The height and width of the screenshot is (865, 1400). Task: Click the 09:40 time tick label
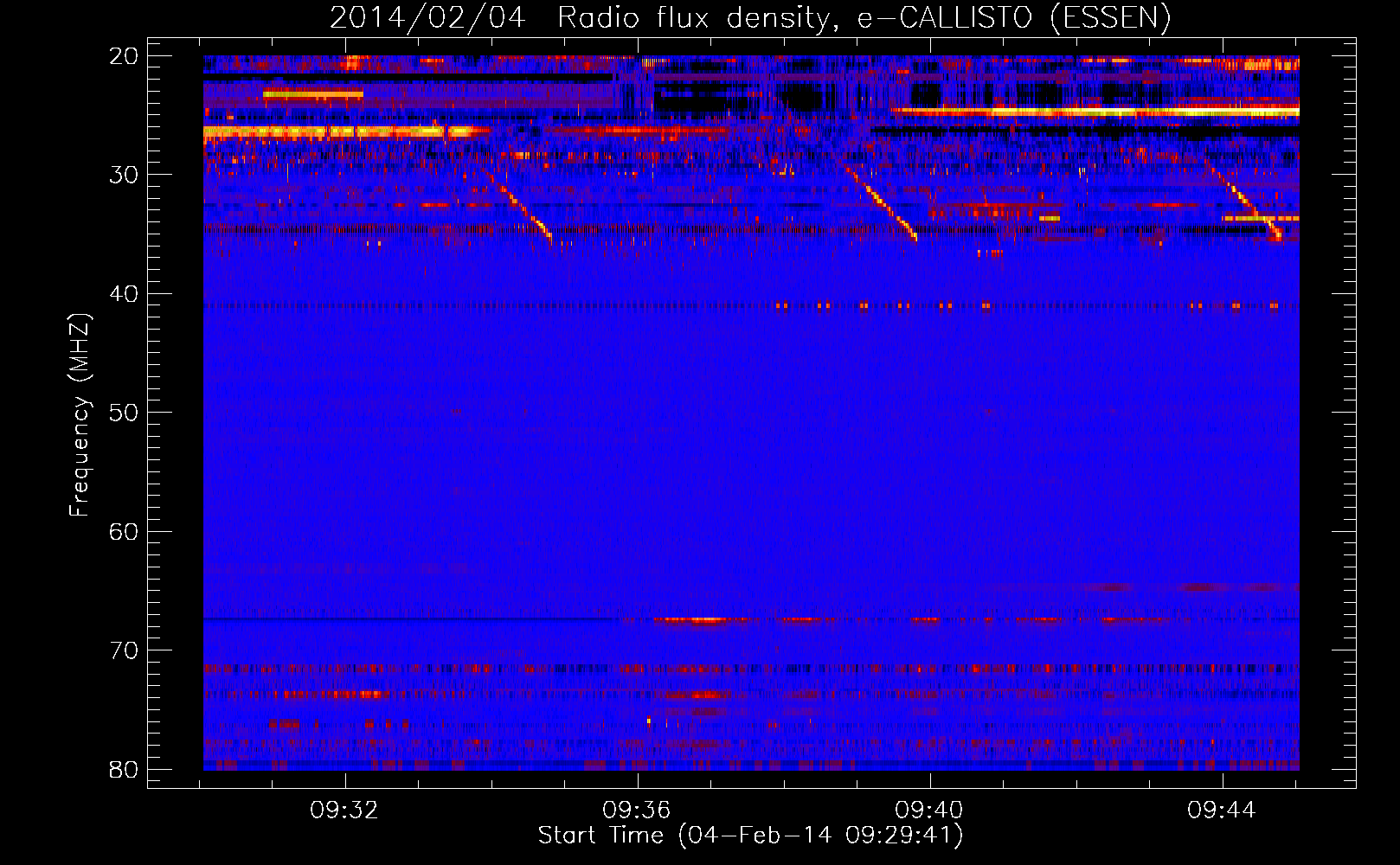click(929, 811)
